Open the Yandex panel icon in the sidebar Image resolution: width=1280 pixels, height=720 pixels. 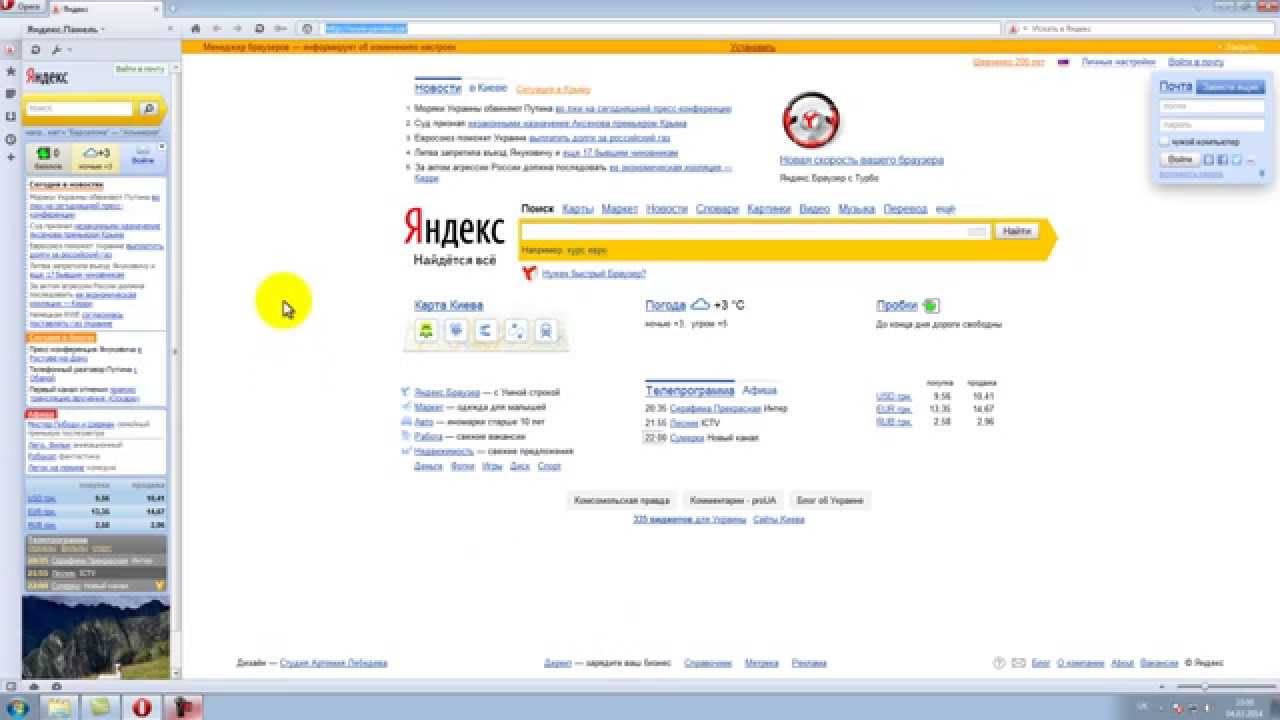pos(10,49)
